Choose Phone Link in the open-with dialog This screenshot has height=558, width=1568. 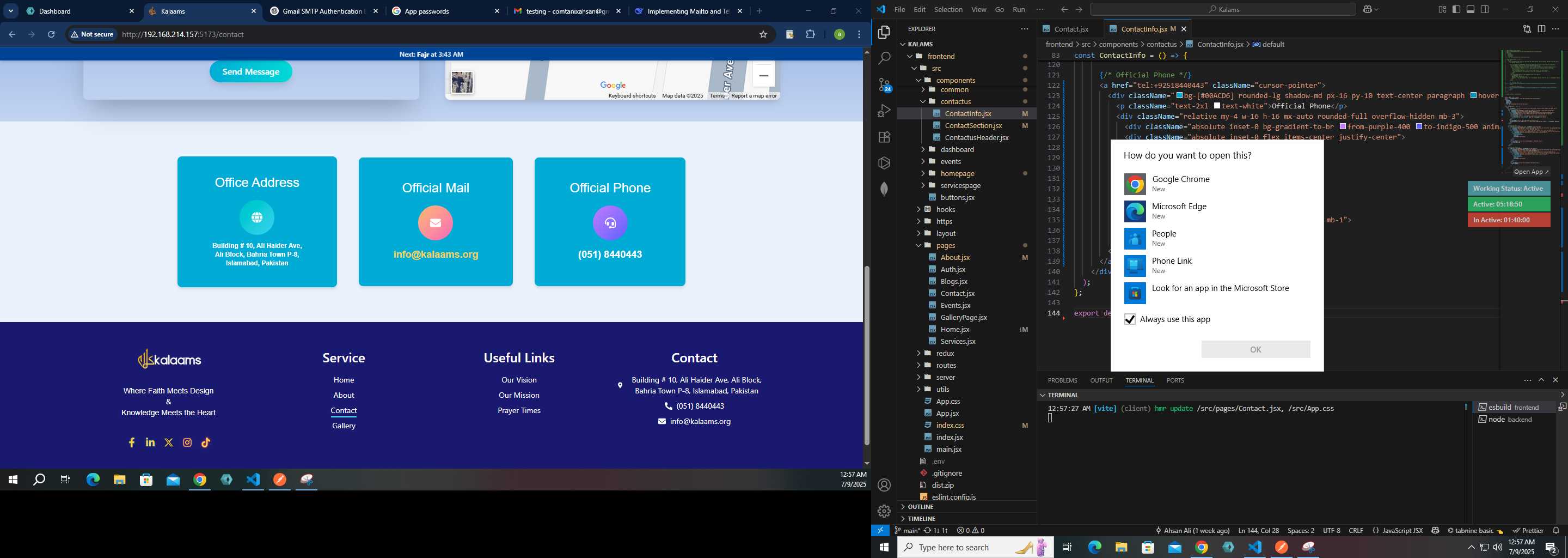click(1216, 265)
